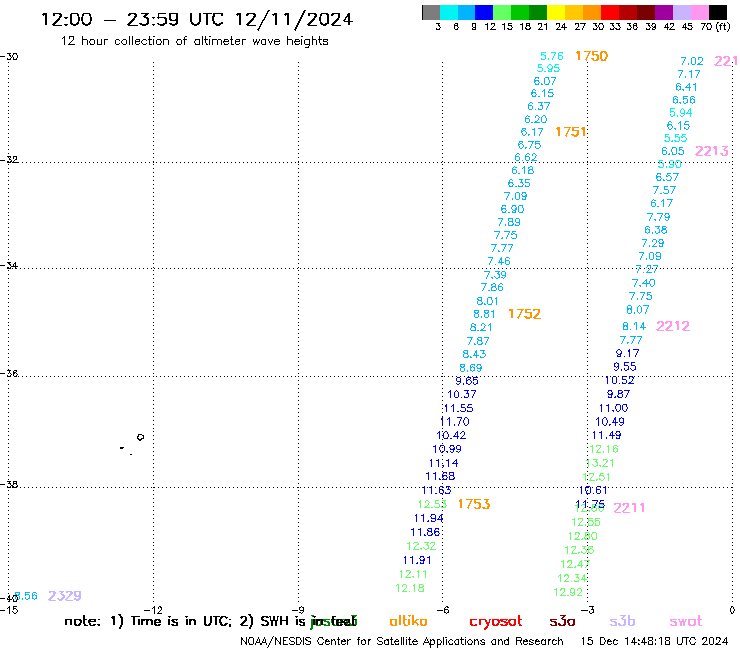
Task: Click the wave height value '10.52'
Action: (620, 380)
